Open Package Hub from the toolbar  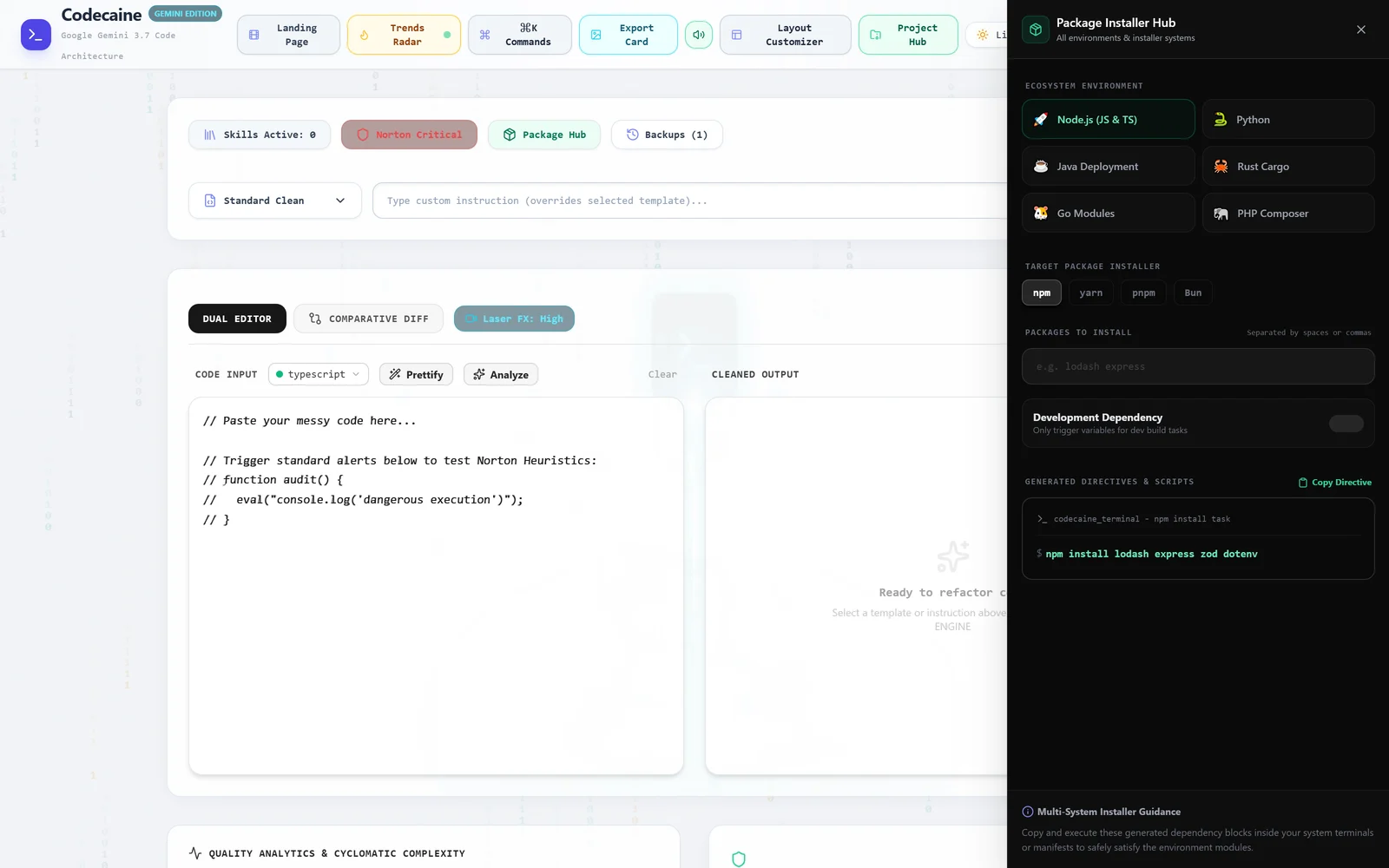tap(544, 135)
